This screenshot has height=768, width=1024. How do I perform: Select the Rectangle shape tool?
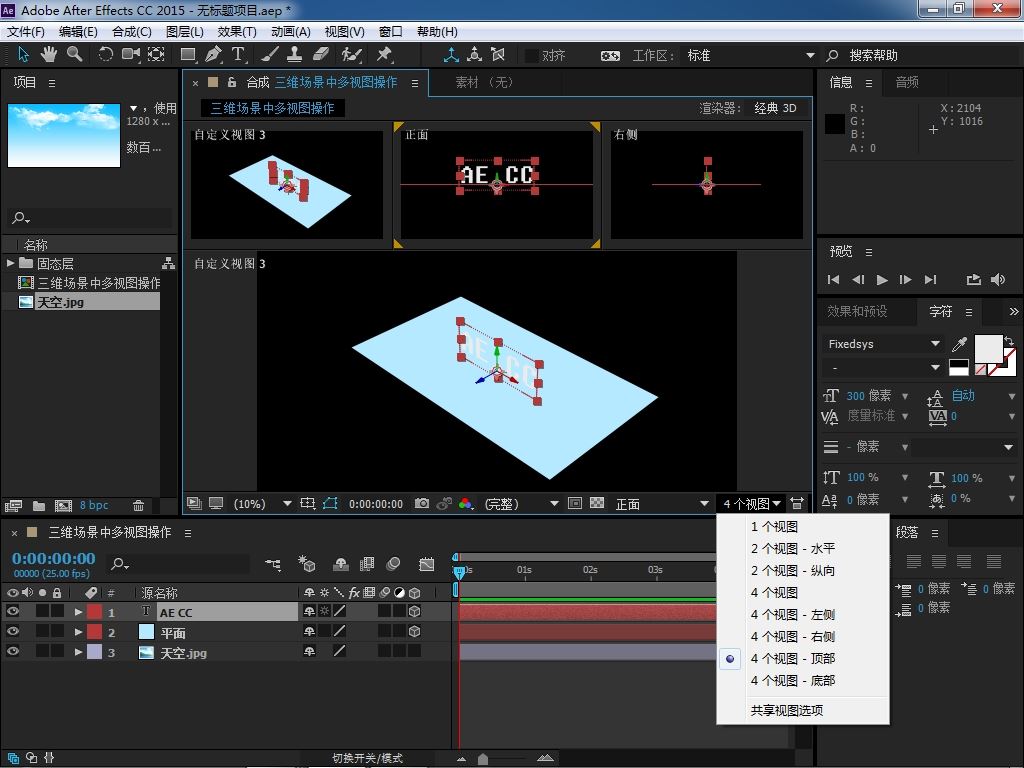188,55
